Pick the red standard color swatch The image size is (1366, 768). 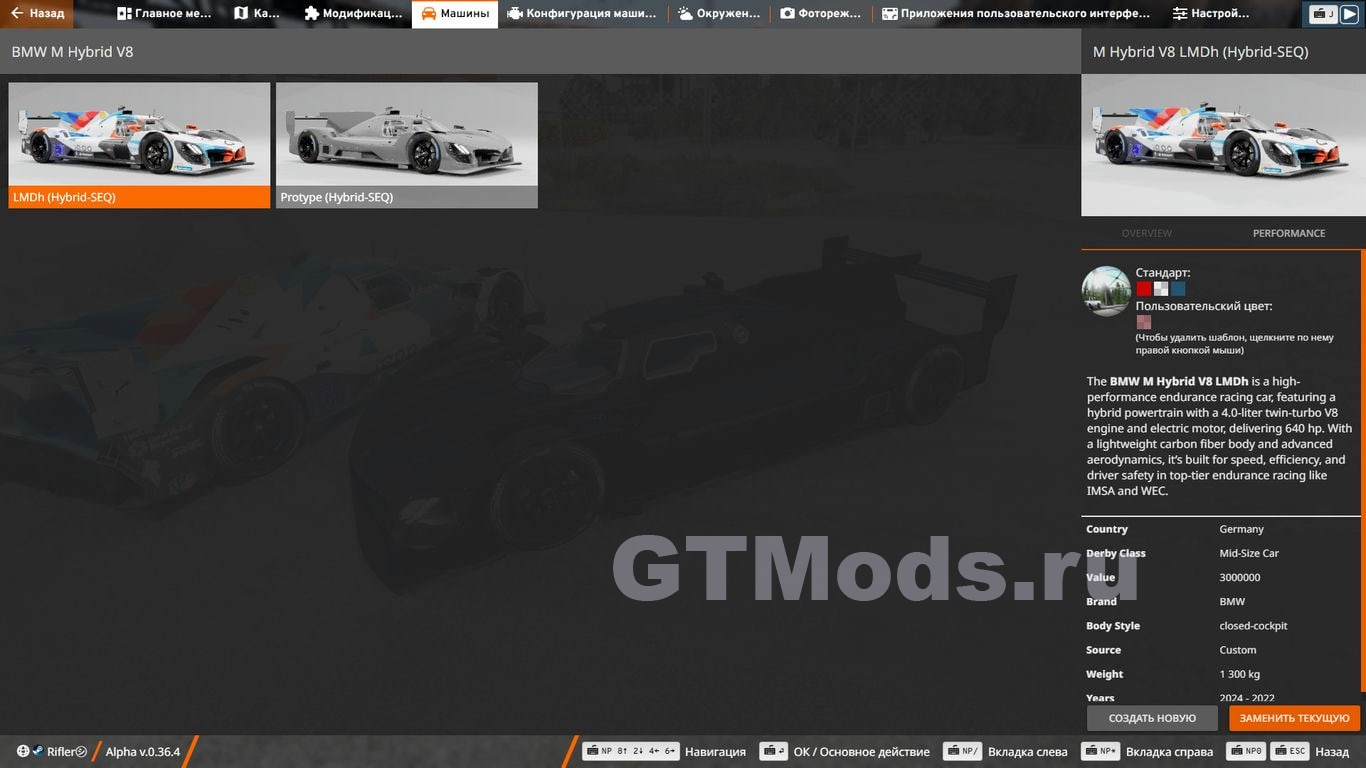click(x=1143, y=289)
